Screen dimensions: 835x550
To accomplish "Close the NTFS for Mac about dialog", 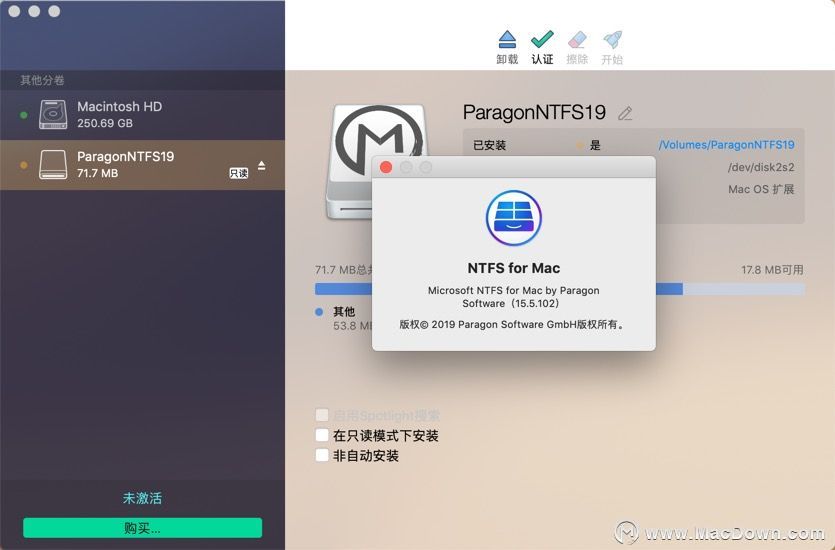I will click(x=386, y=167).
